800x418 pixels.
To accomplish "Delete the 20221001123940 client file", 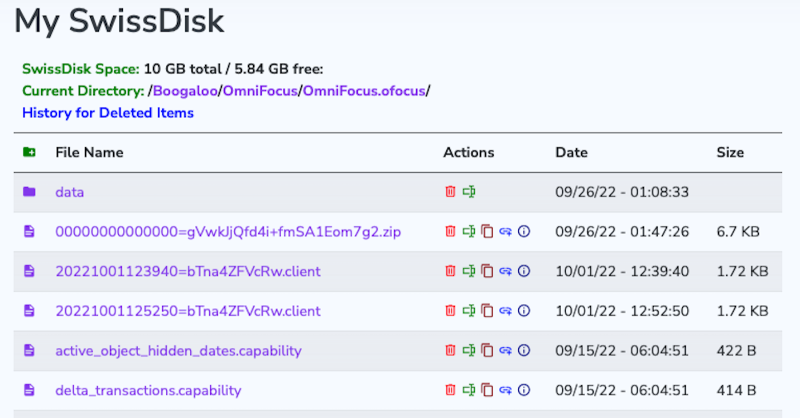I will click(450, 271).
